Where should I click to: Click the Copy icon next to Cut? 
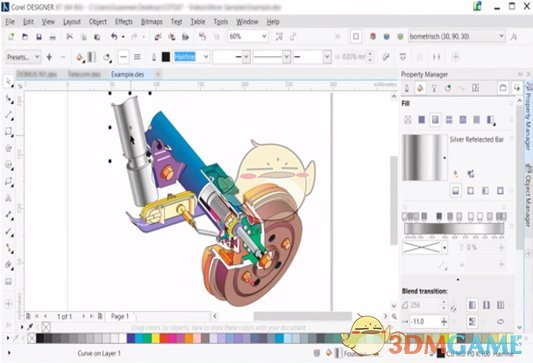point(84,37)
